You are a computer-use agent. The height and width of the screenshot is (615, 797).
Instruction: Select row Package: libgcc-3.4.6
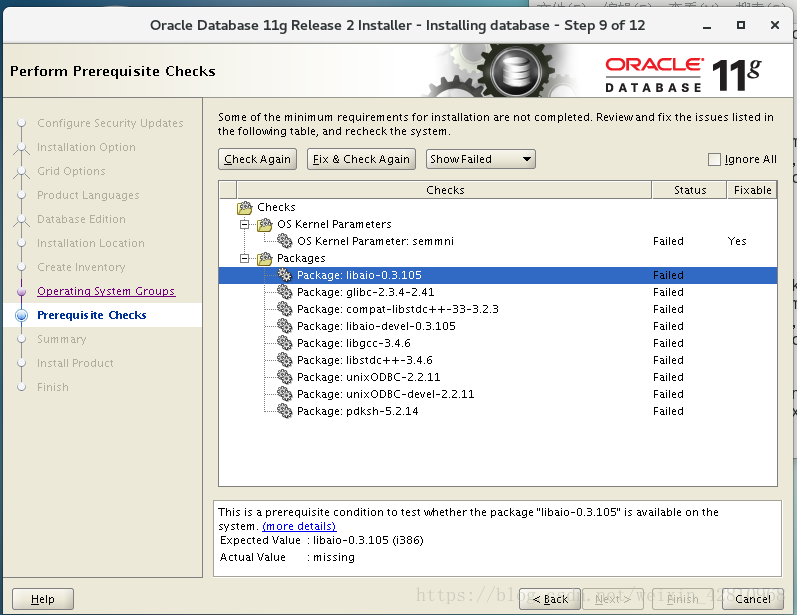coord(498,343)
